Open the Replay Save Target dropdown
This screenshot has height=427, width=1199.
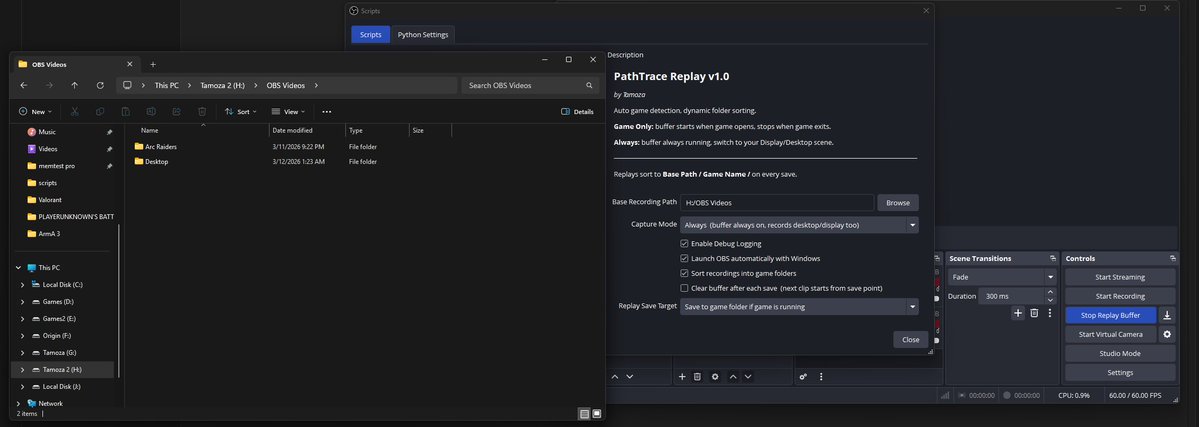click(x=799, y=307)
